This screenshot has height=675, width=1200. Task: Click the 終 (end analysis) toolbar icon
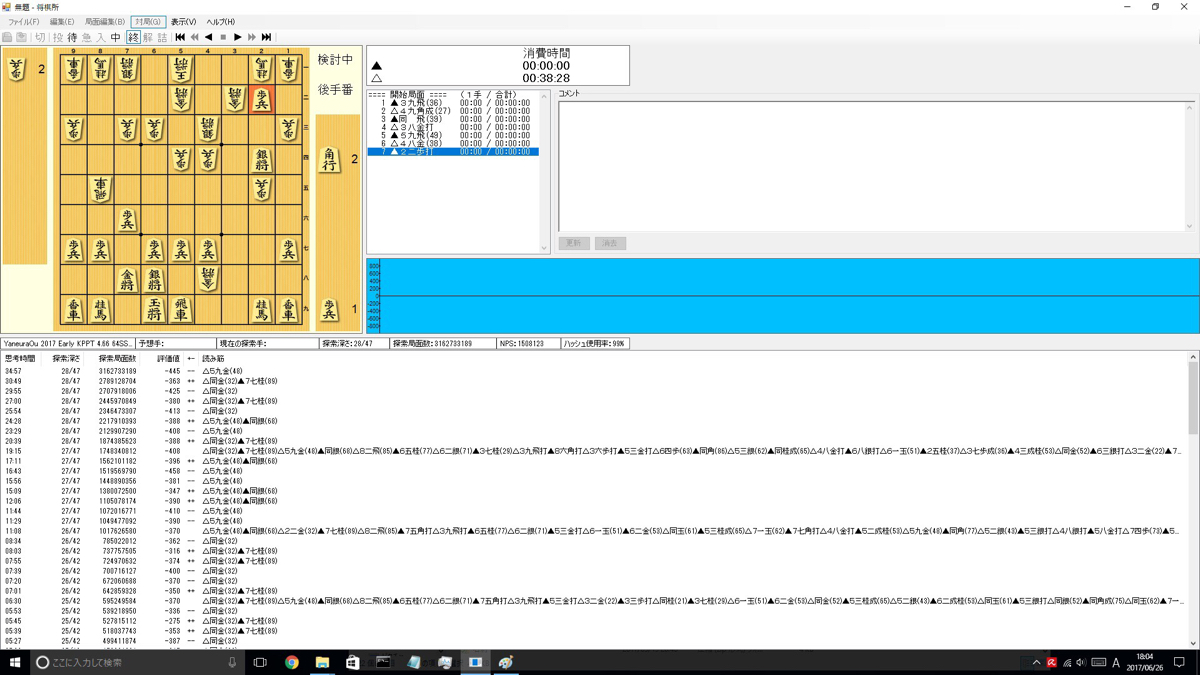click(x=133, y=37)
